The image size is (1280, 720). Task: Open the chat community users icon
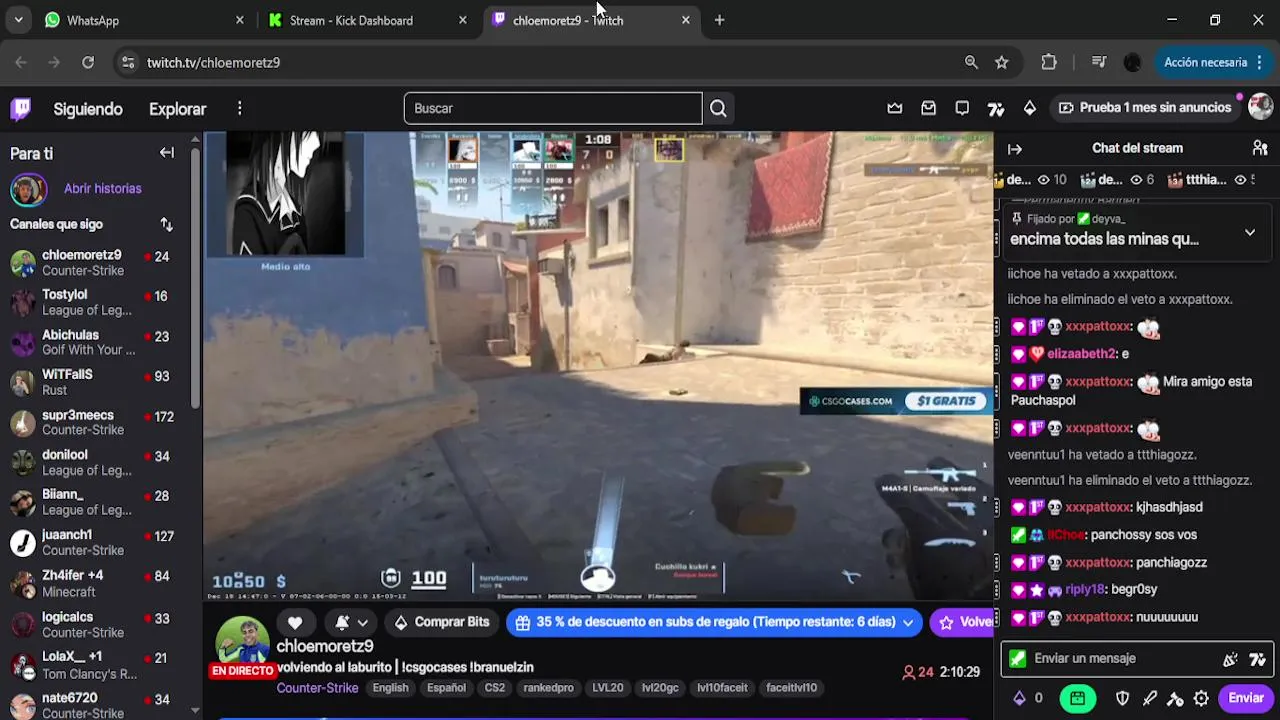[x=1260, y=148]
